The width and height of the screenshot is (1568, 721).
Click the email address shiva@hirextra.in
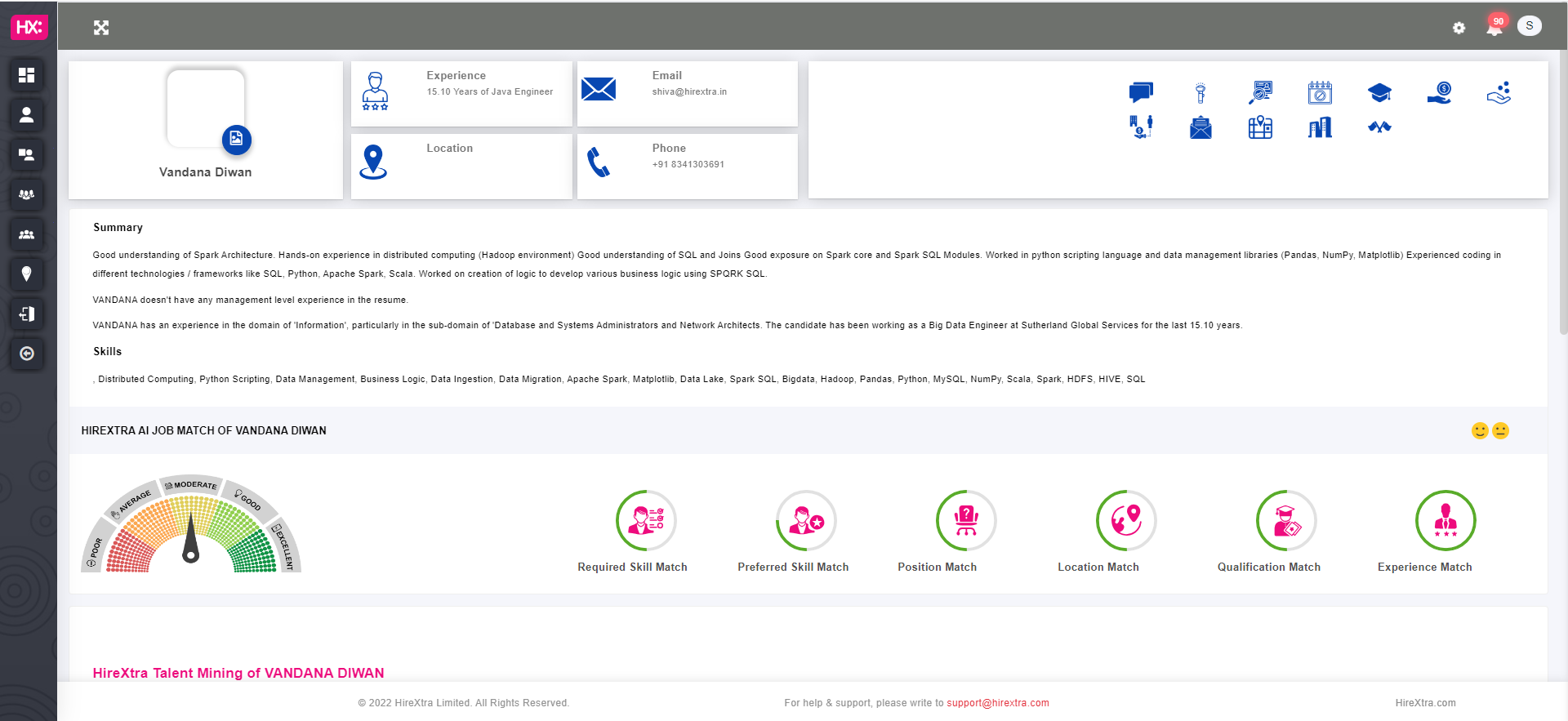tap(689, 91)
